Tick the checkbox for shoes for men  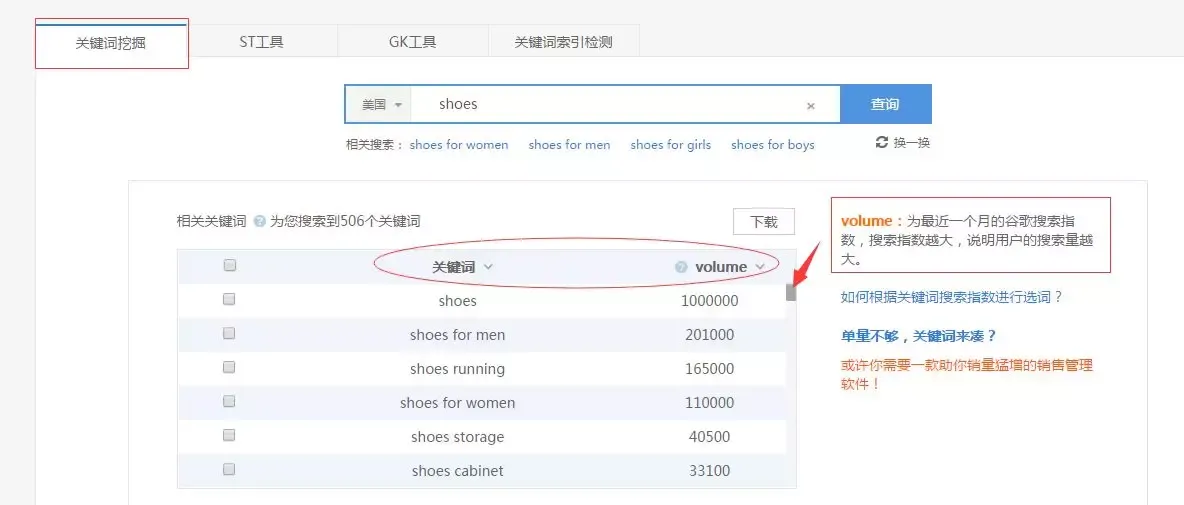click(x=230, y=334)
